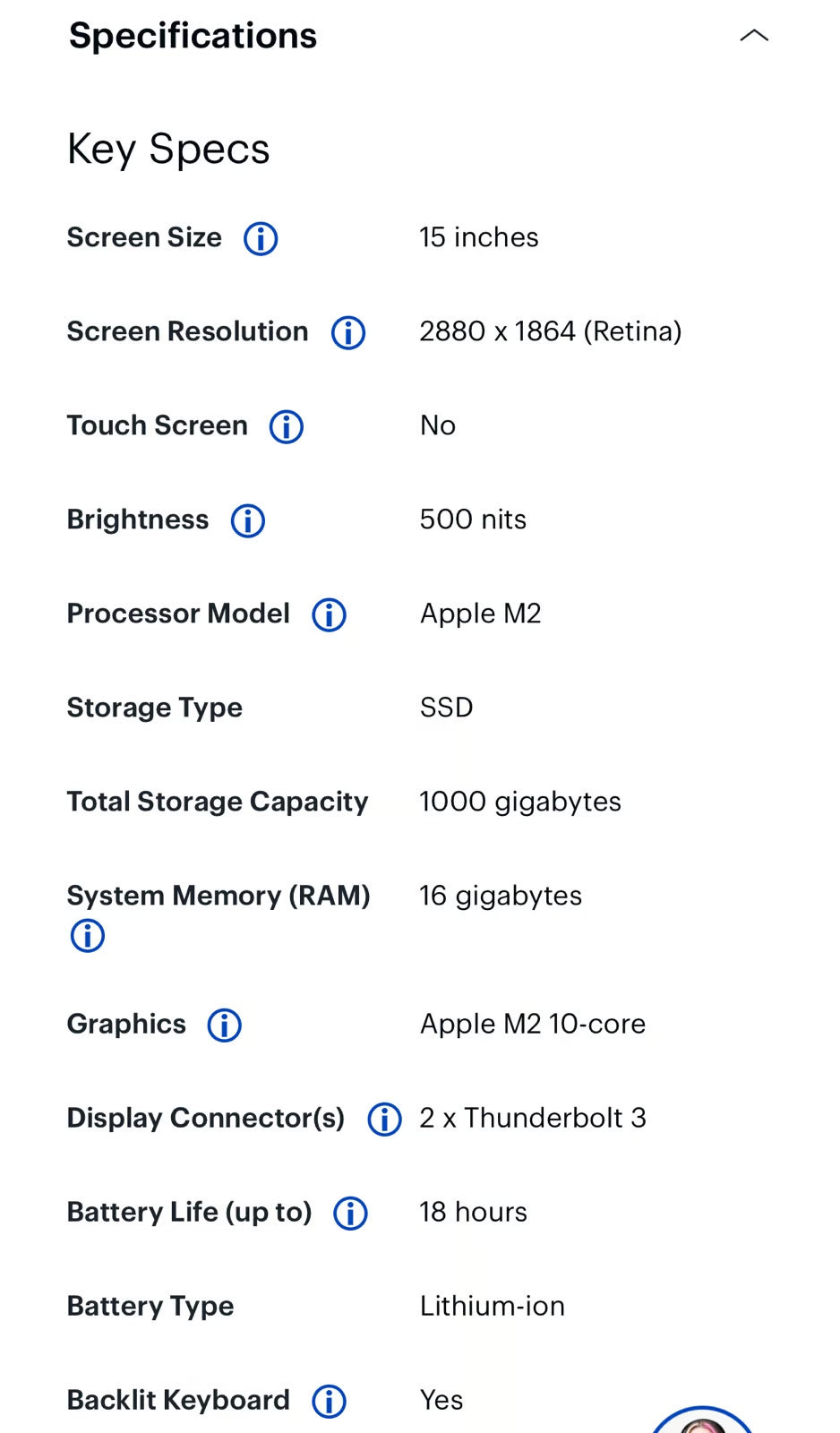Click the Backlit Keyboard info icon

(x=328, y=1400)
